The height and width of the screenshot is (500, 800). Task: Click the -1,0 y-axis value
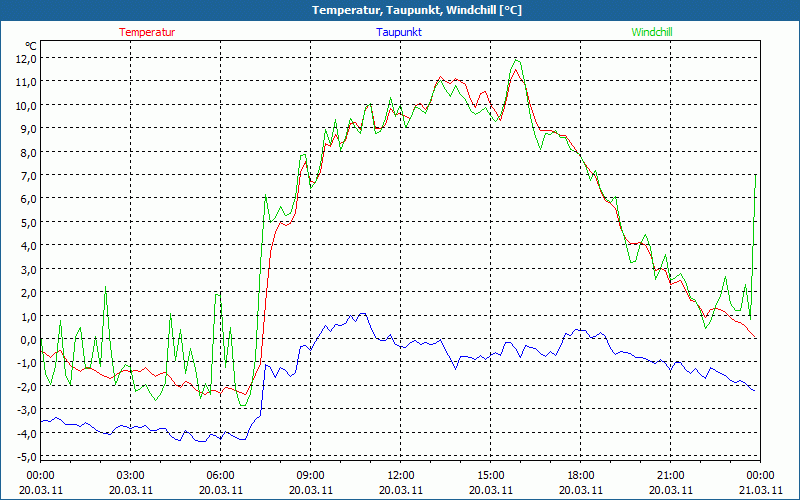[x=27, y=363]
